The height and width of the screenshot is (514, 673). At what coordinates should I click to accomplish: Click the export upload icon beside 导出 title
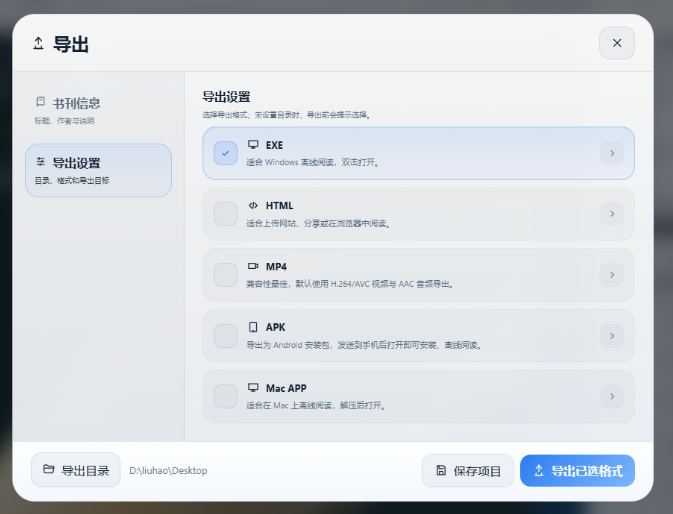[38, 43]
